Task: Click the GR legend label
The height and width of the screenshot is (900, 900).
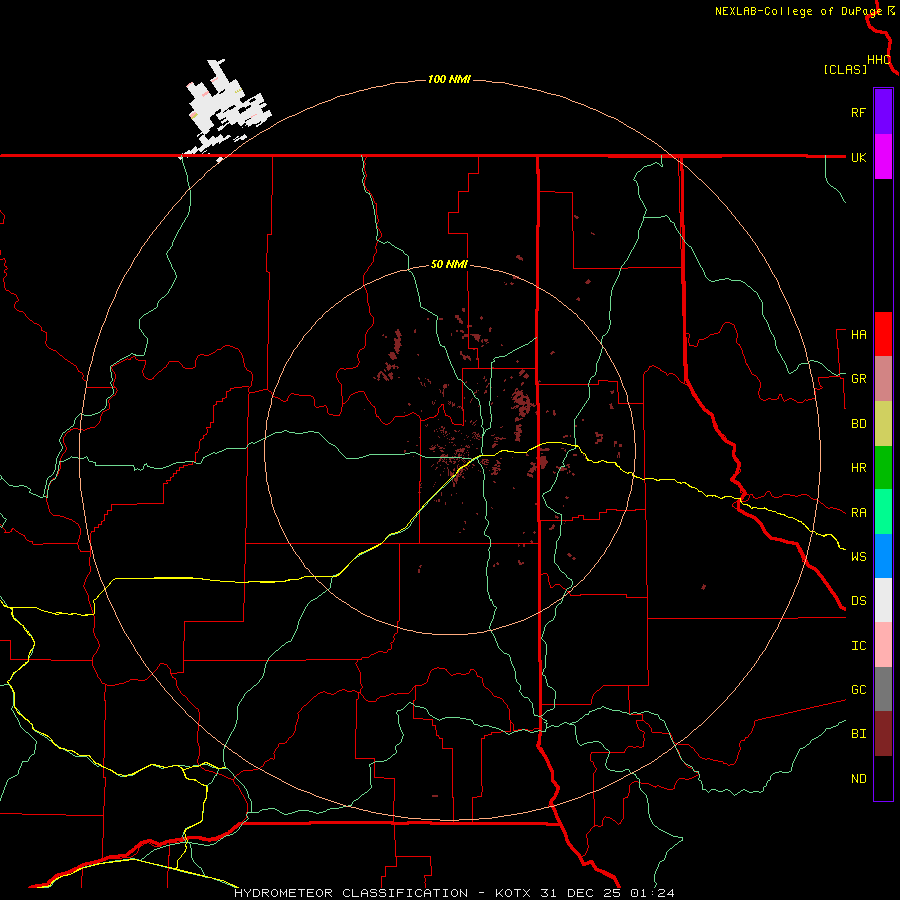Action: (x=858, y=379)
